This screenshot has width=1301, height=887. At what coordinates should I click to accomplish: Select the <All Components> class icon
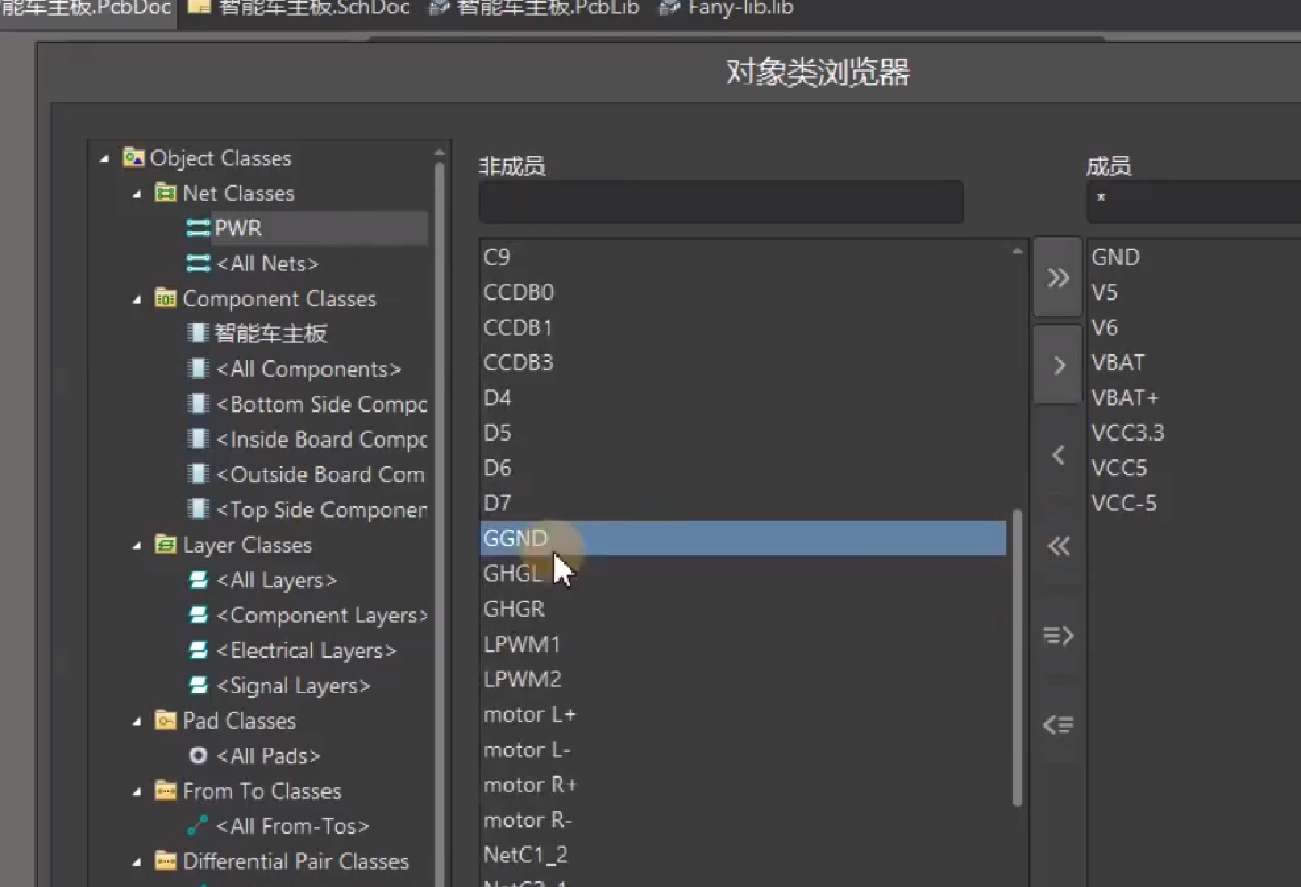[197, 369]
